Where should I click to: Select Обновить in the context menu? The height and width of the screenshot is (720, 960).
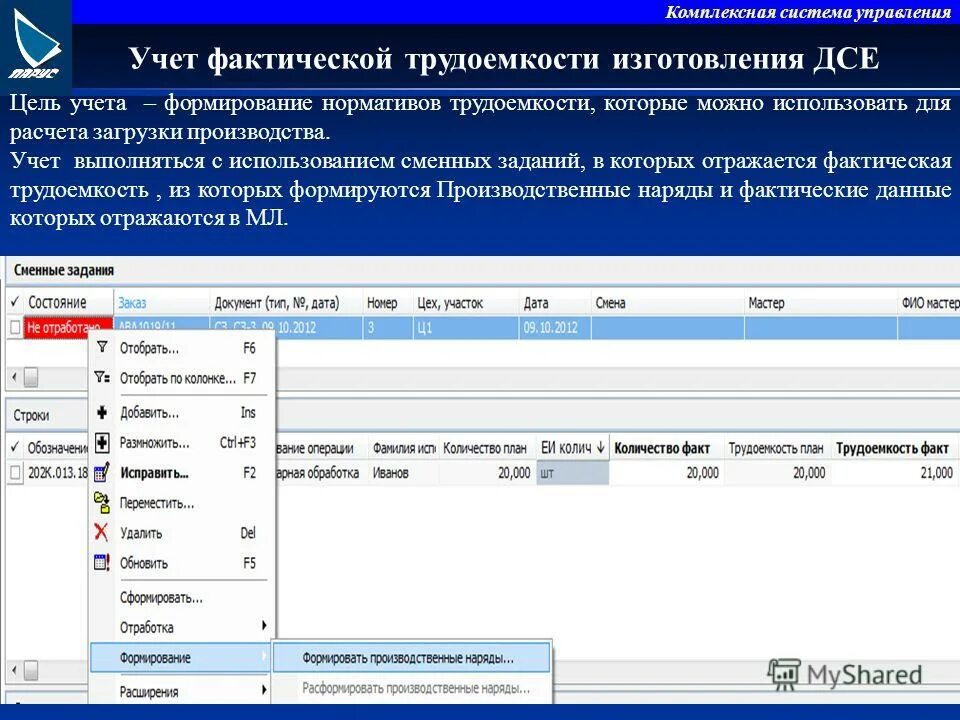(x=183, y=563)
